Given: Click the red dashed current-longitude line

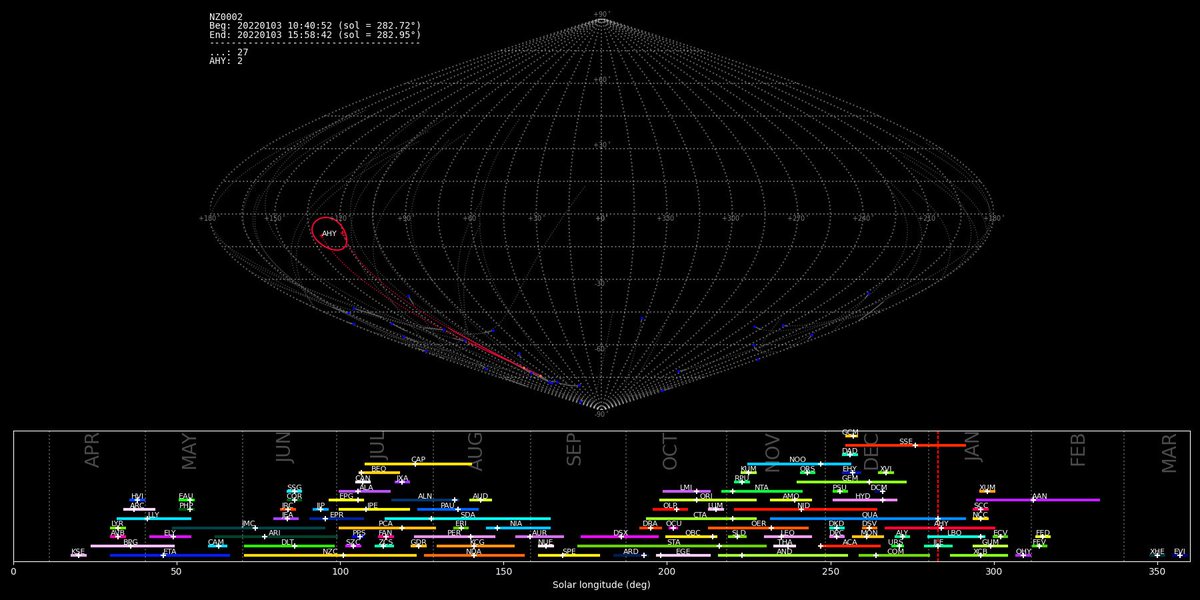Looking at the screenshot, I should pyautogui.click(x=937, y=496).
